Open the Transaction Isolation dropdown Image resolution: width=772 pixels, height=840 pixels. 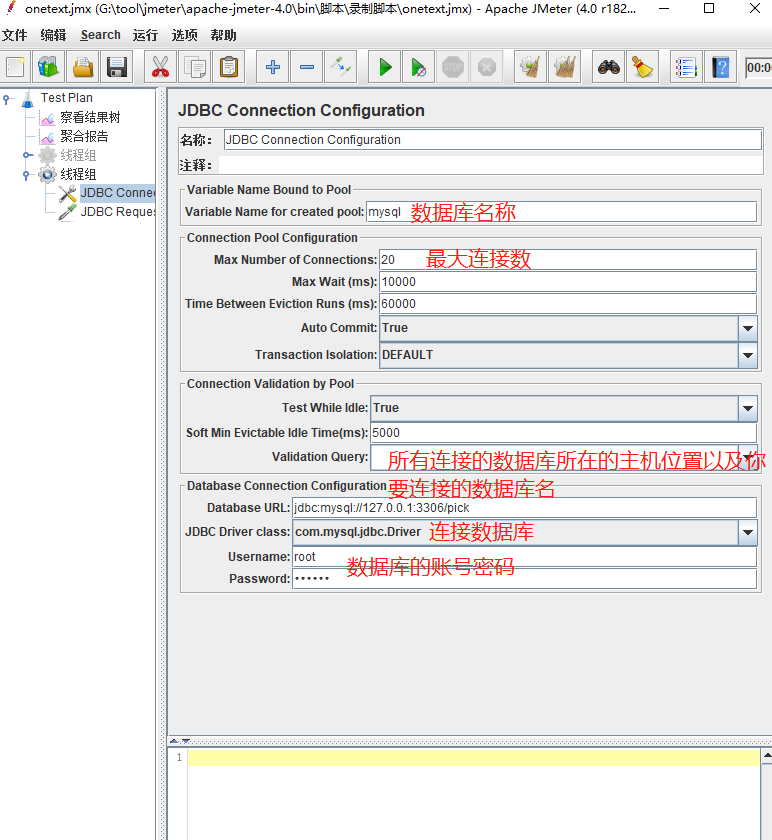(747, 355)
